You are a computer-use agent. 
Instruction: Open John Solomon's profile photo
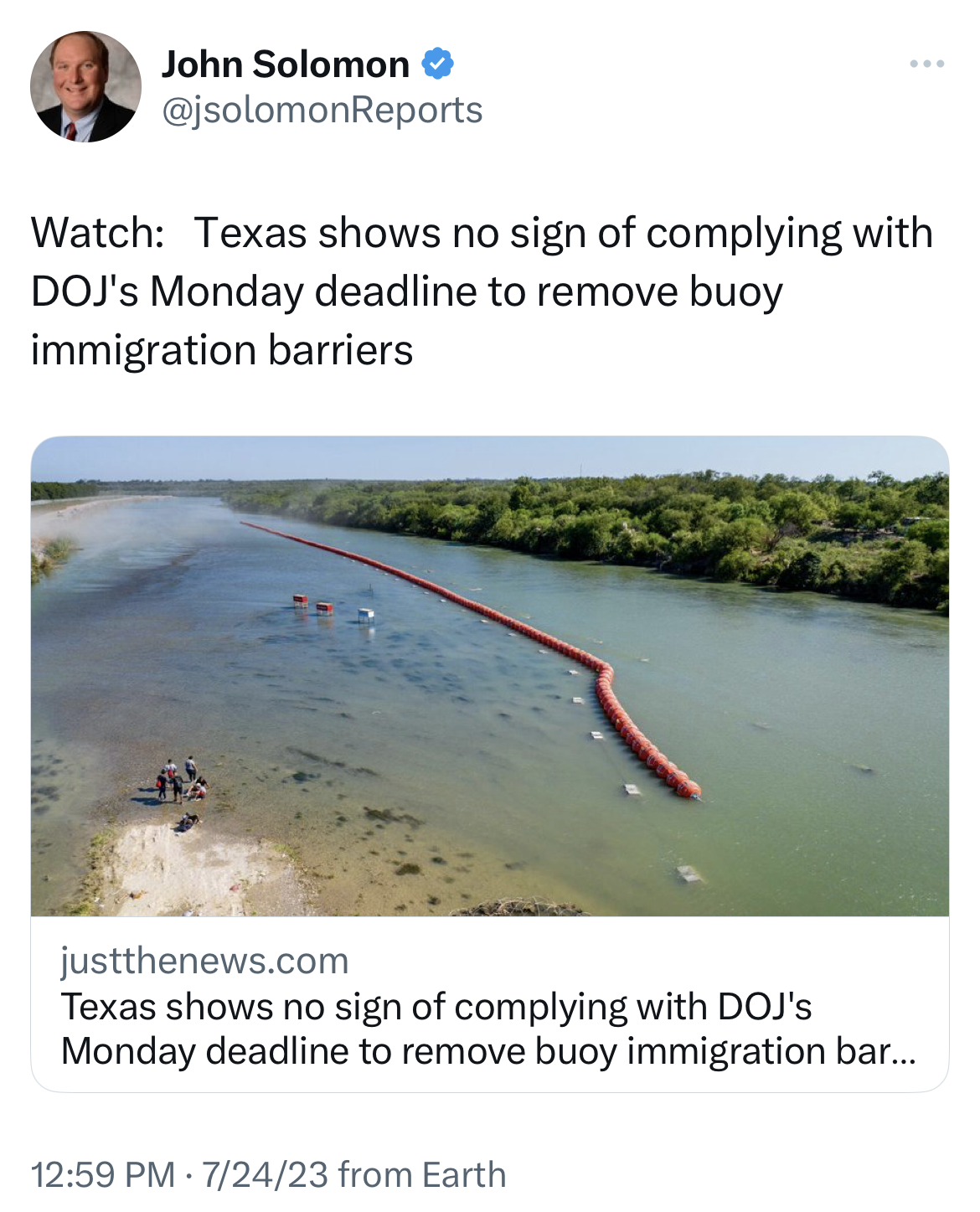(x=86, y=86)
